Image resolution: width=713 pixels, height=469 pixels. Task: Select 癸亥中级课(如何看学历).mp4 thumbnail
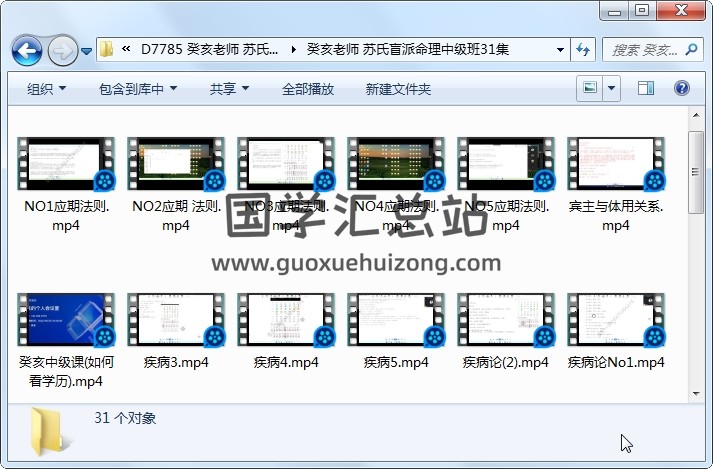click(x=66, y=320)
